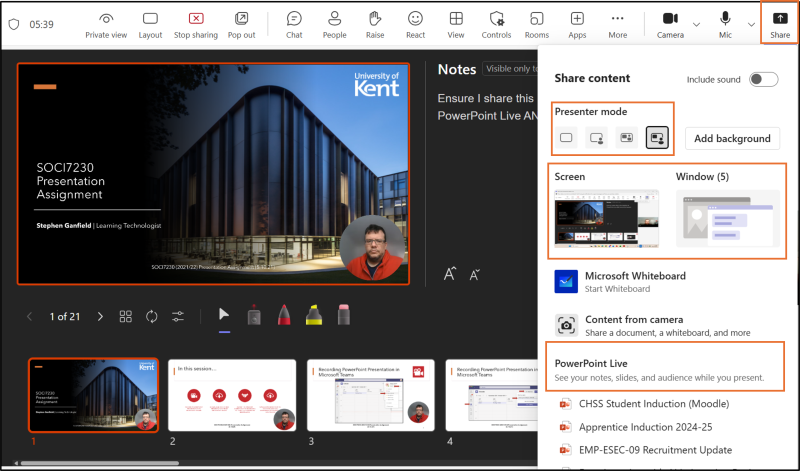The width and height of the screenshot is (800, 471).
Task: Open the meeting Chat
Action: [294, 26]
